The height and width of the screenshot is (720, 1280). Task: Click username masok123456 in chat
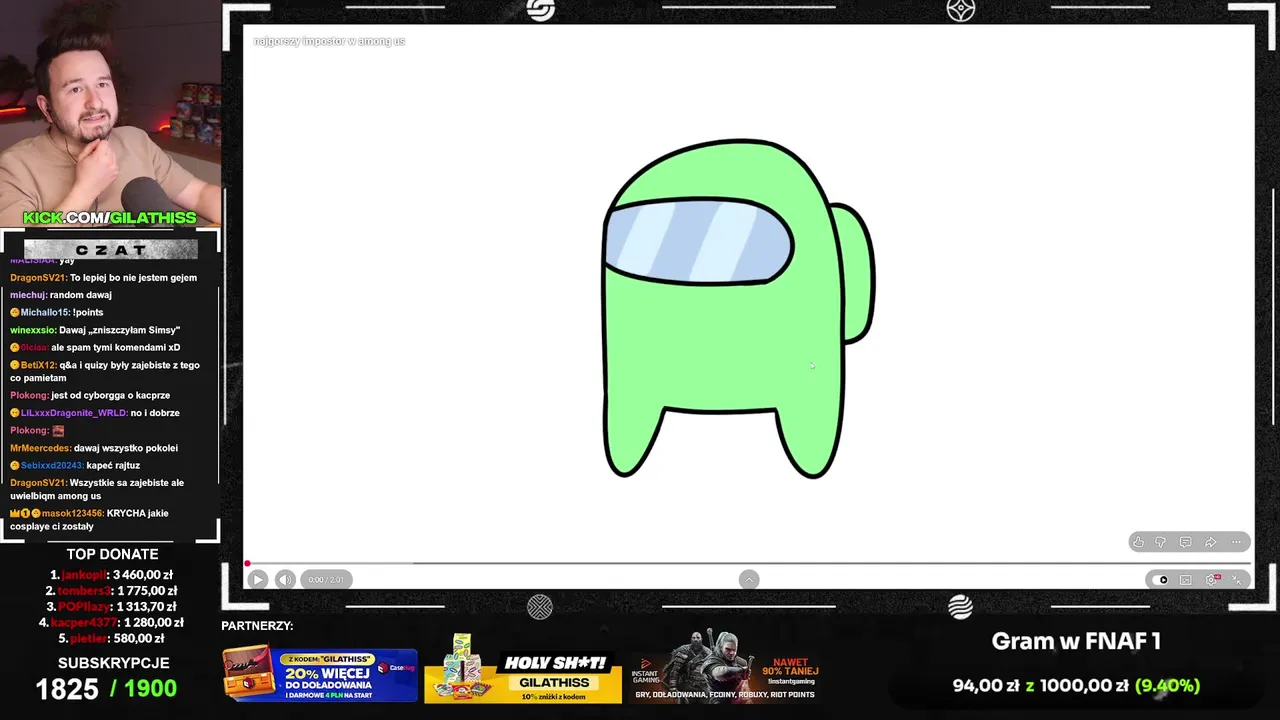pyautogui.click(x=72, y=513)
